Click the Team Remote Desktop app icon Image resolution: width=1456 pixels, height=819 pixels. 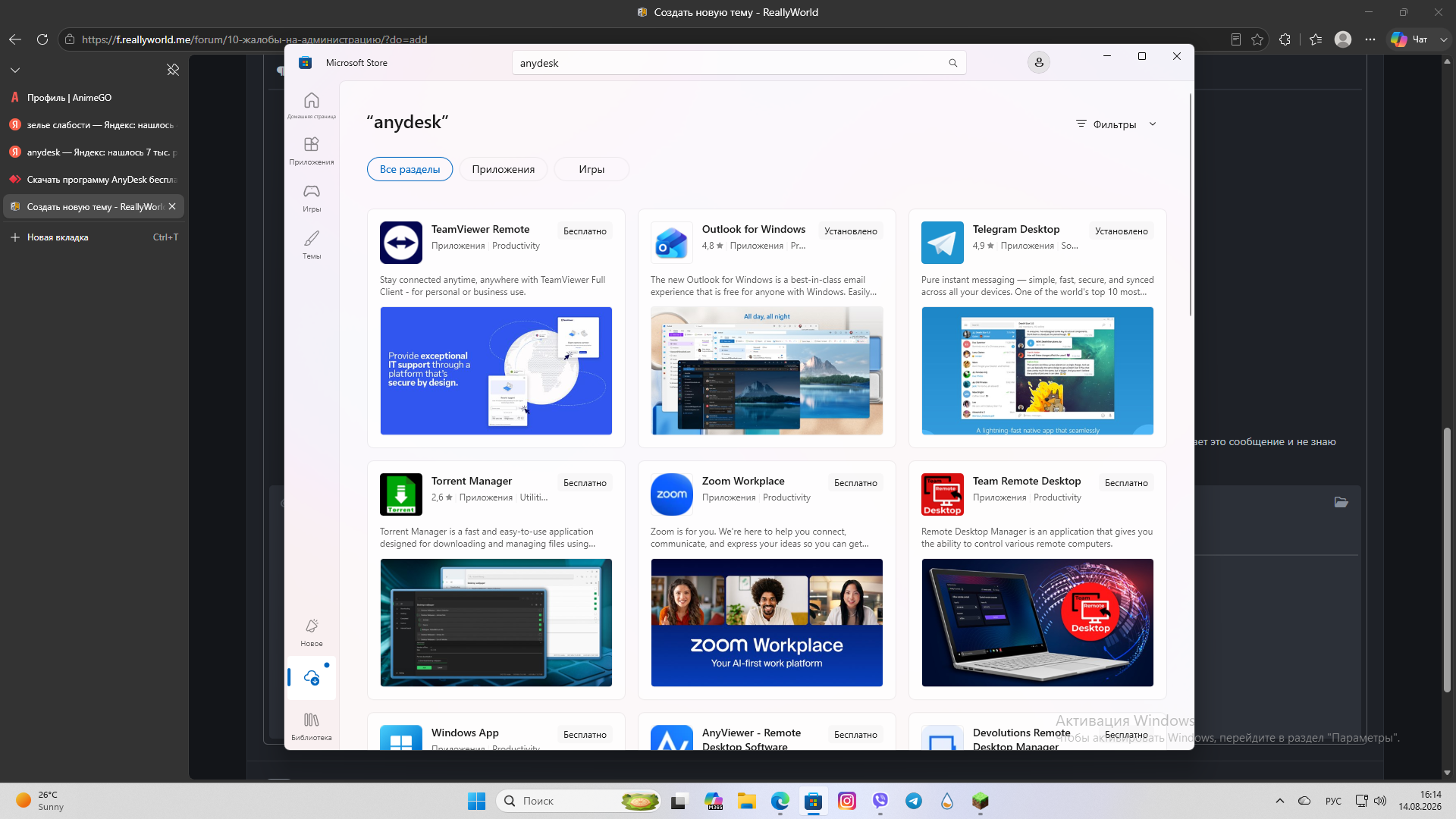click(x=943, y=494)
